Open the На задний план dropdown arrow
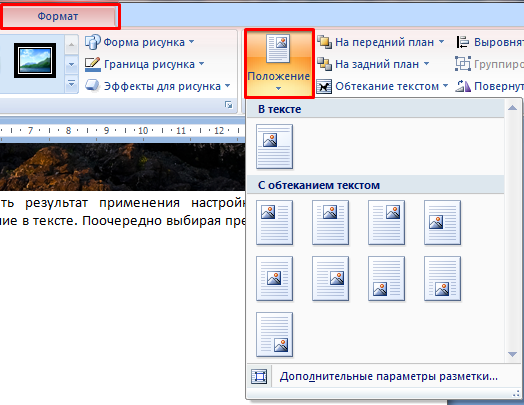524x405 pixels. coord(426,63)
